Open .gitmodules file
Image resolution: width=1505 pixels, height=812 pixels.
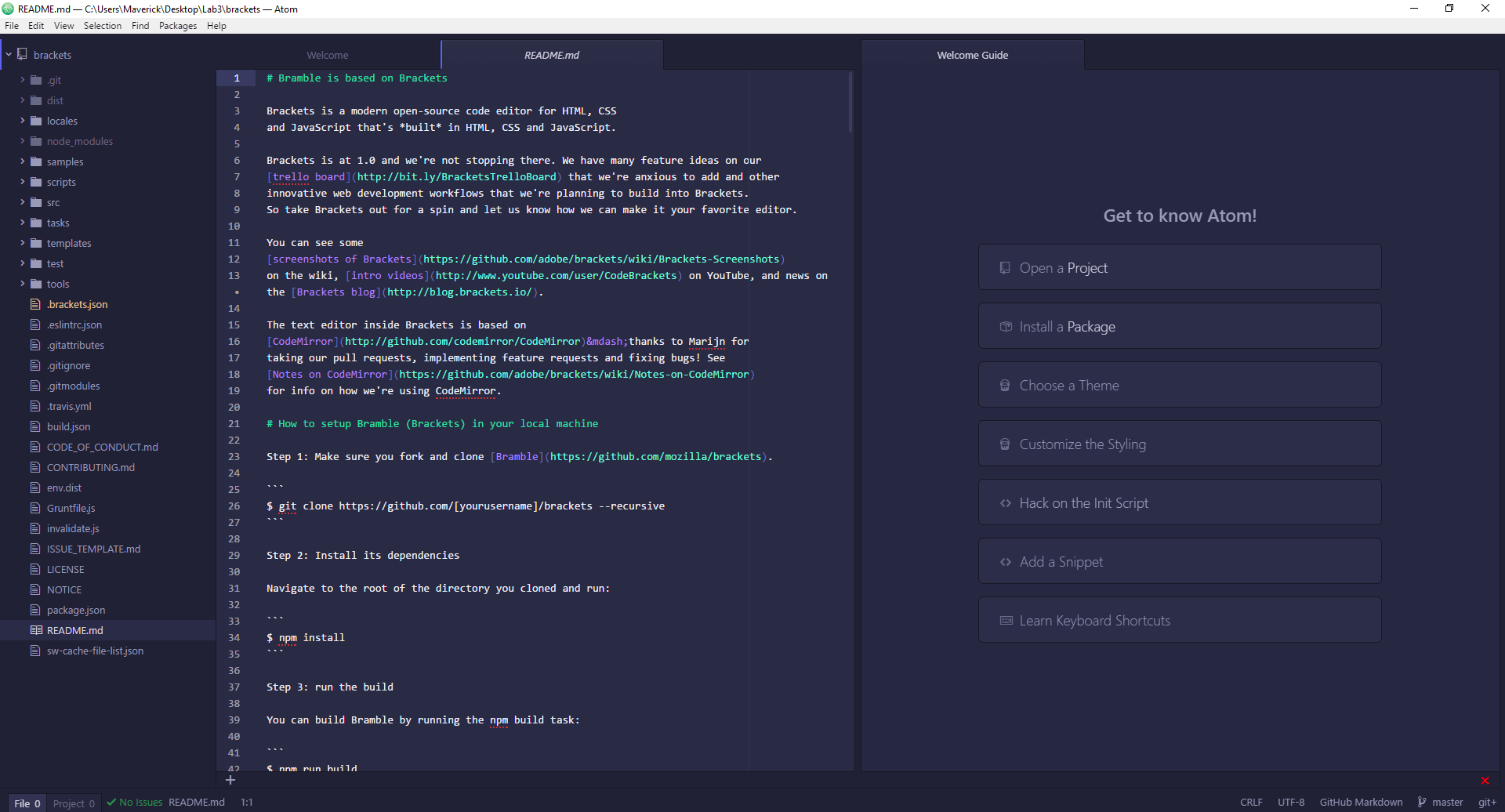73,386
